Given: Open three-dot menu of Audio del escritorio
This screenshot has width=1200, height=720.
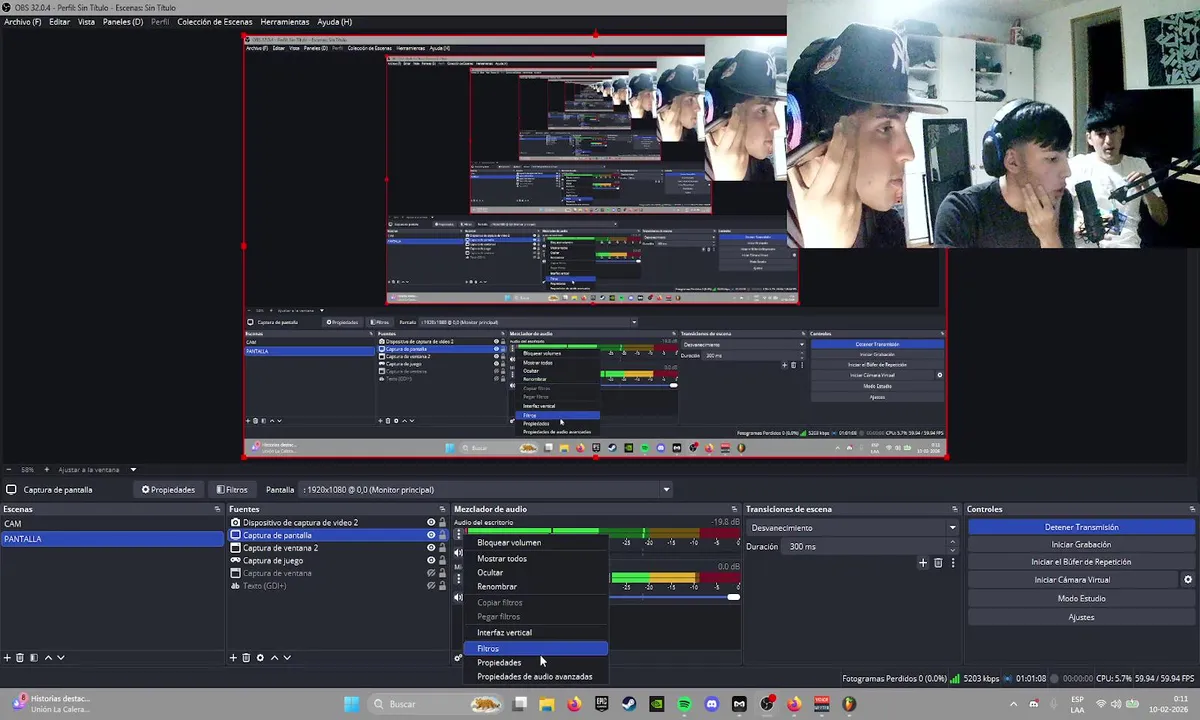Looking at the screenshot, I should pyautogui.click(x=458, y=535).
